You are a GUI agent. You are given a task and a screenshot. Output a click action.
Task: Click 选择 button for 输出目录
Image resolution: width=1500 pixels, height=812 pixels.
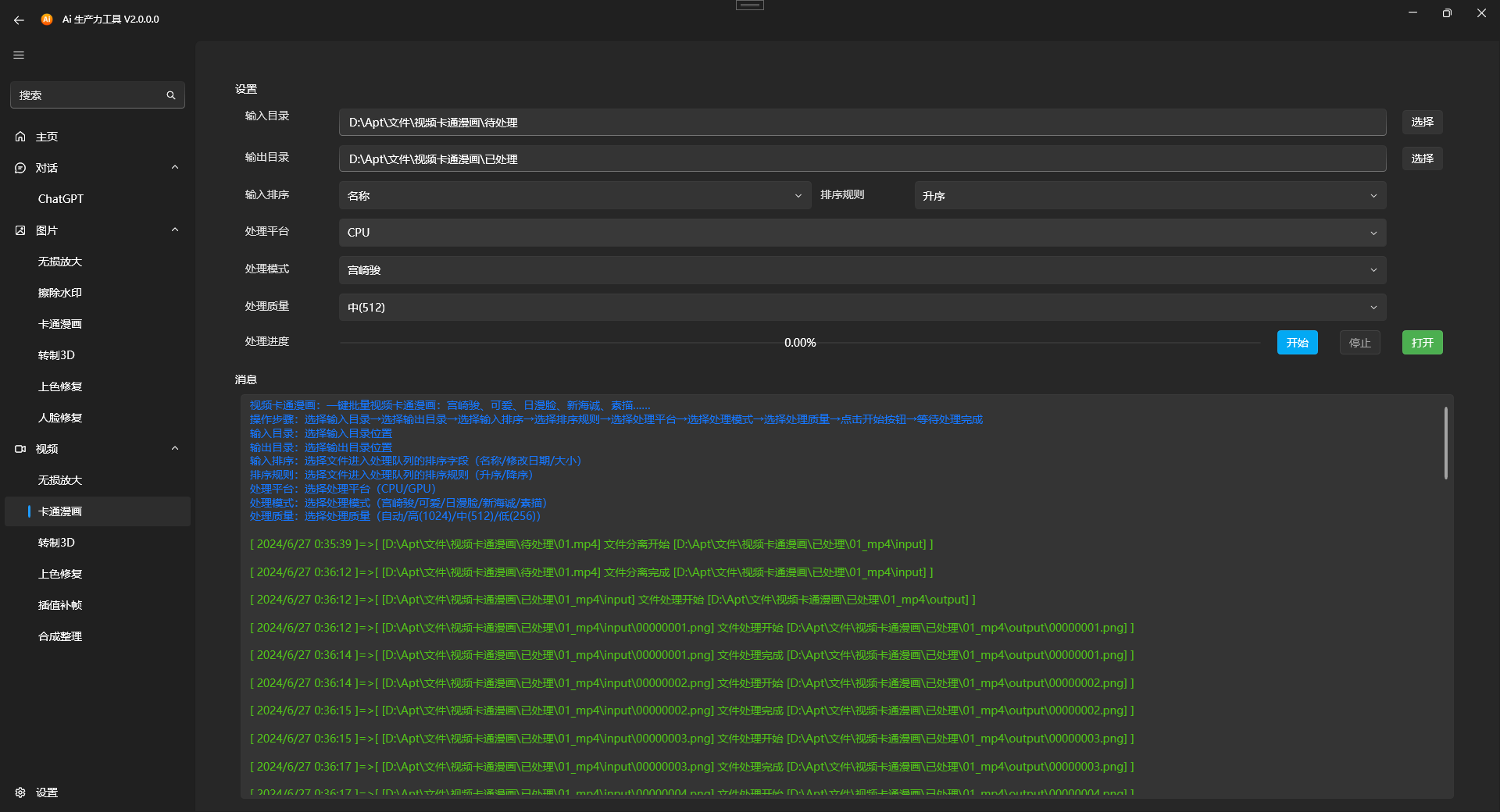click(x=1422, y=158)
